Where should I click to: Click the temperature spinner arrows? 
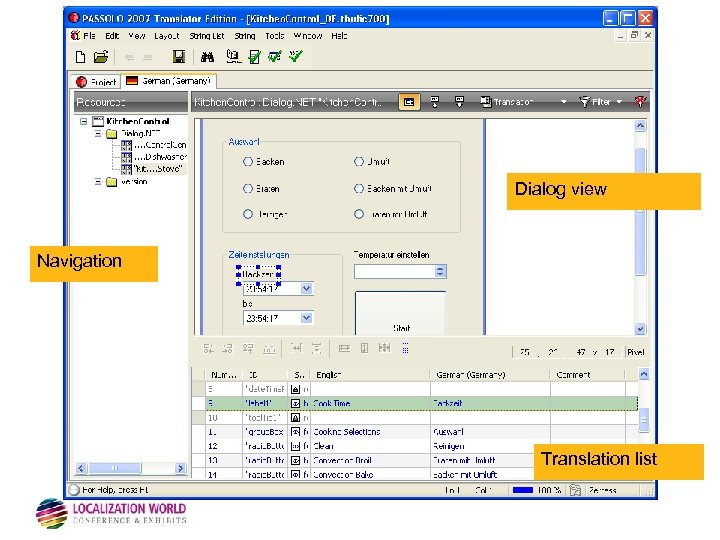tap(440, 271)
